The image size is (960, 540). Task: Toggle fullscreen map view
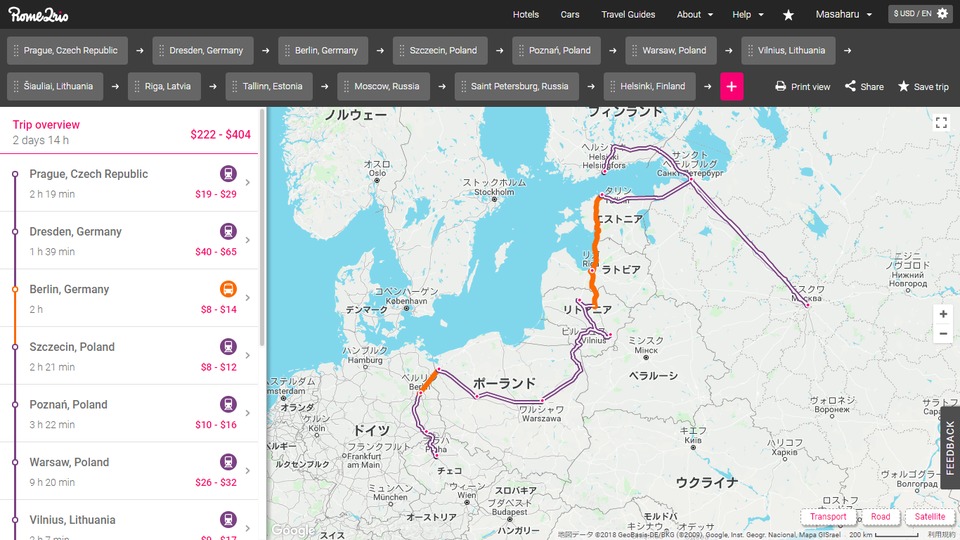(x=941, y=123)
